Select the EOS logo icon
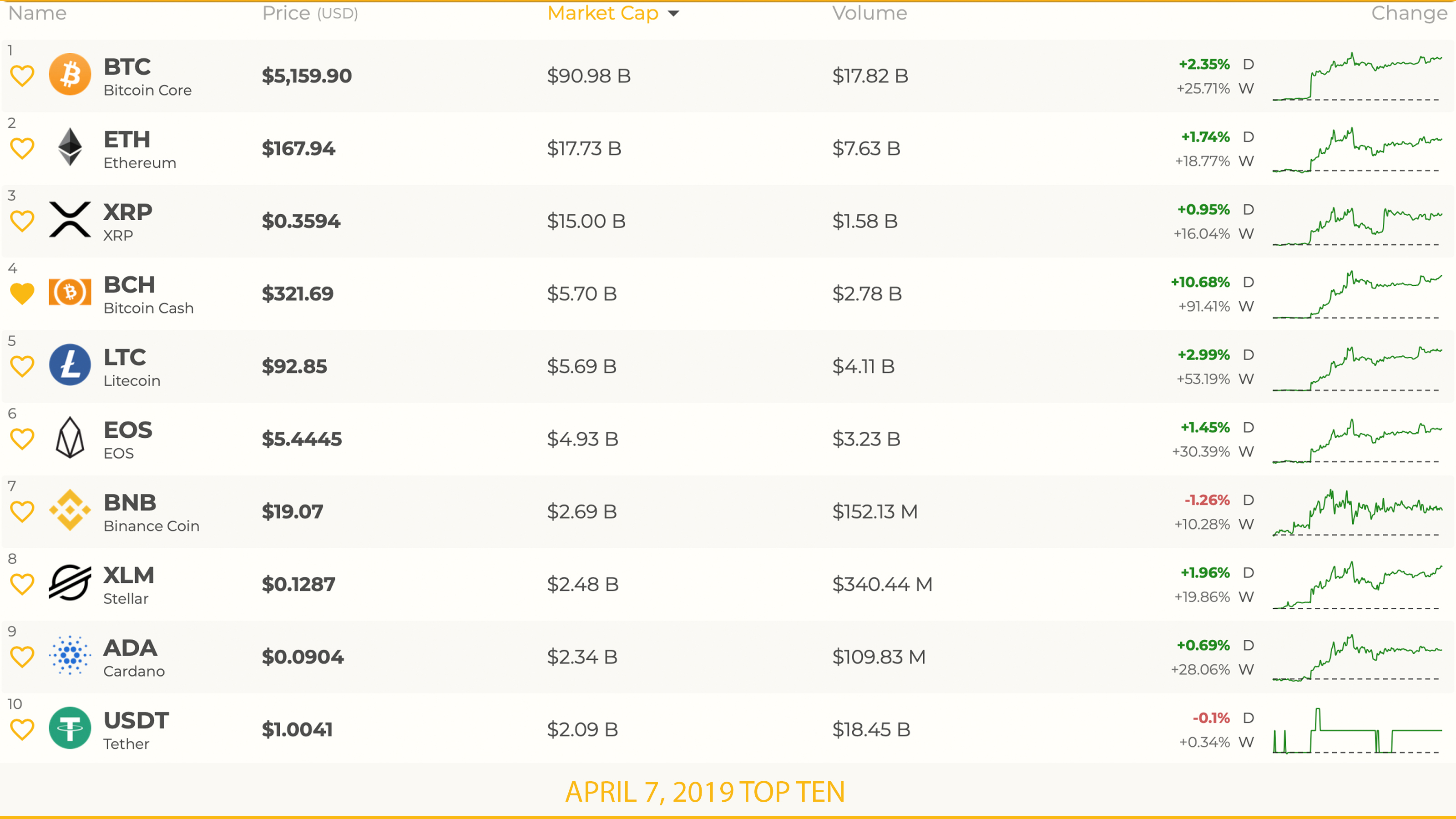 tap(70, 438)
